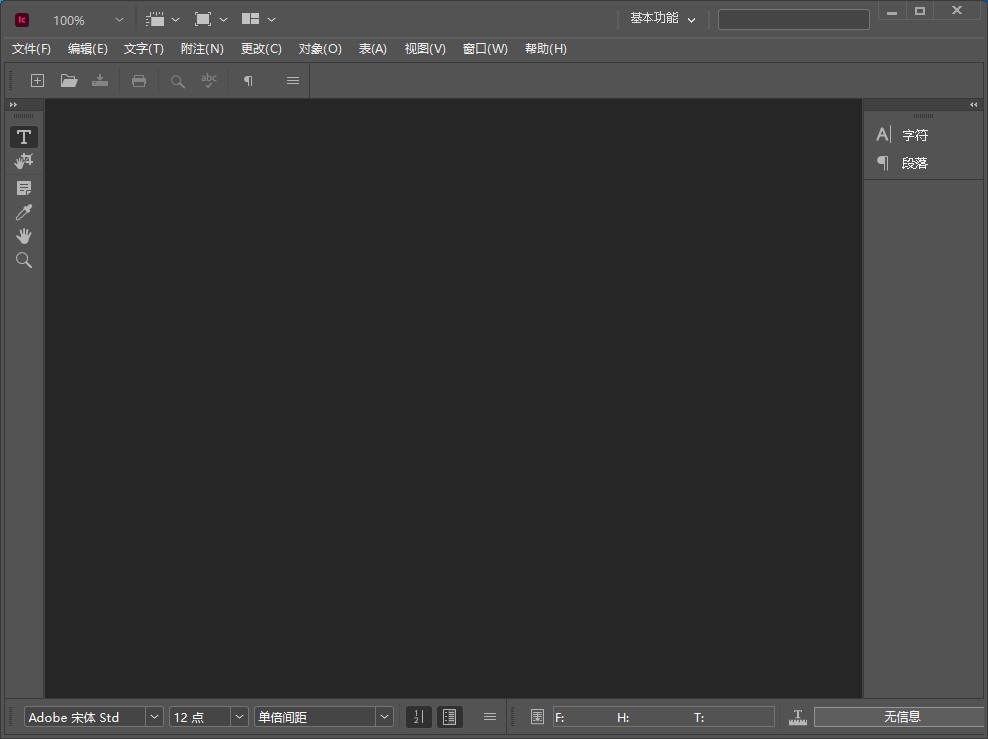Open the 基本功能 workspace switcher

pos(662,19)
